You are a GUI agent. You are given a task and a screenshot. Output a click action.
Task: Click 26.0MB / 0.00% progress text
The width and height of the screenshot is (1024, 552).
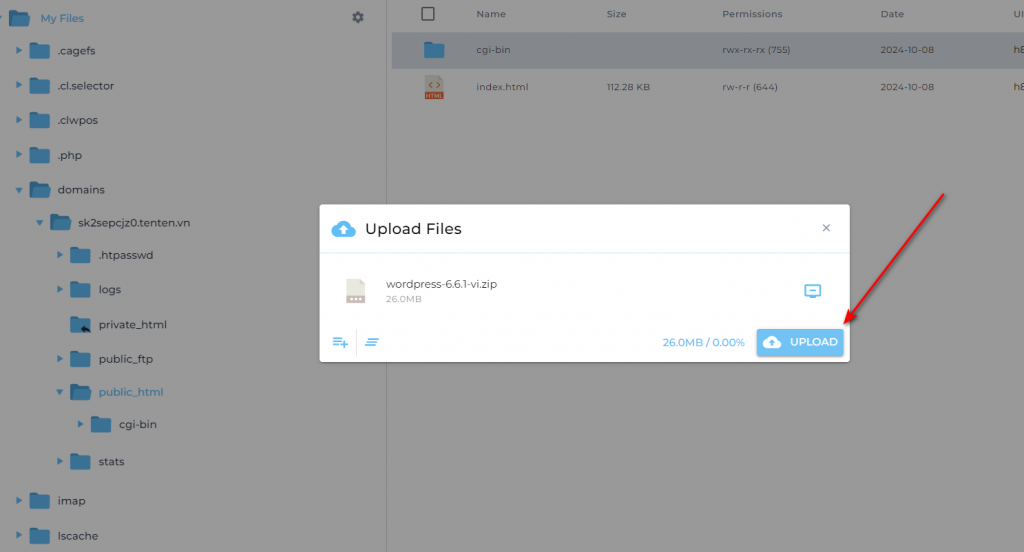pos(703,342)
